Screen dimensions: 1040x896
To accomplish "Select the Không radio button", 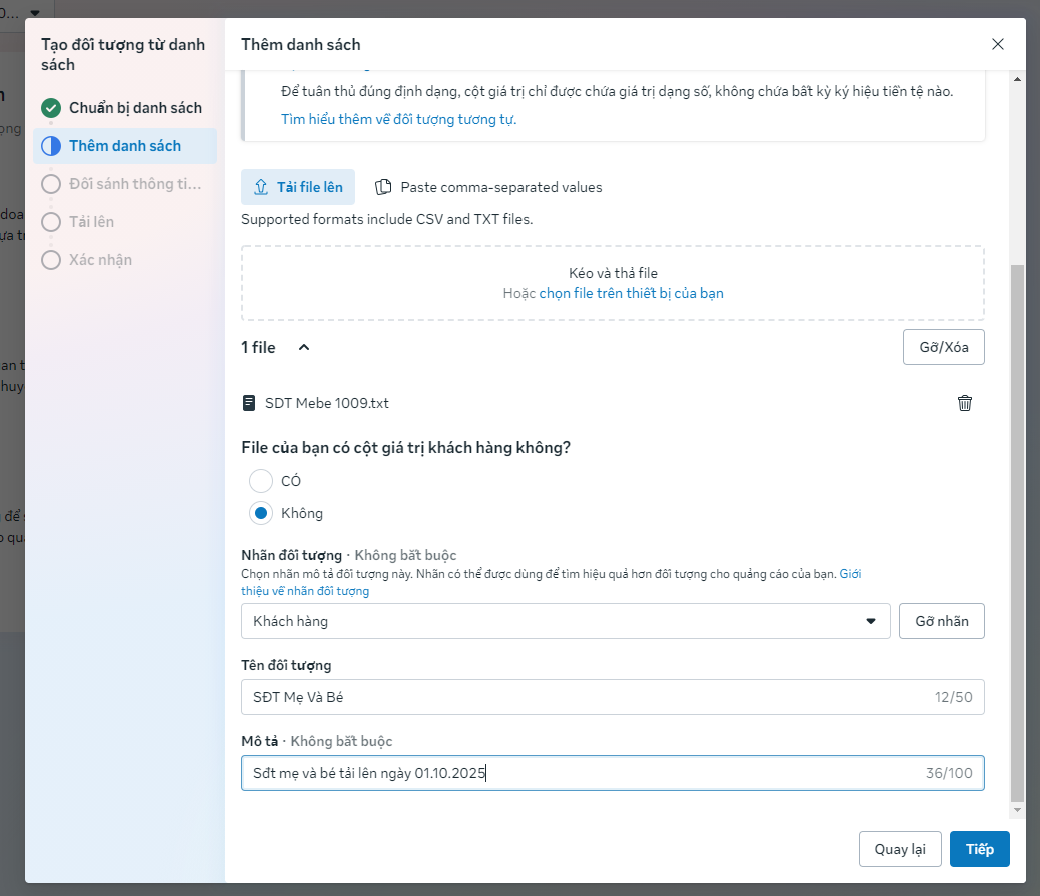I will 261,513.
